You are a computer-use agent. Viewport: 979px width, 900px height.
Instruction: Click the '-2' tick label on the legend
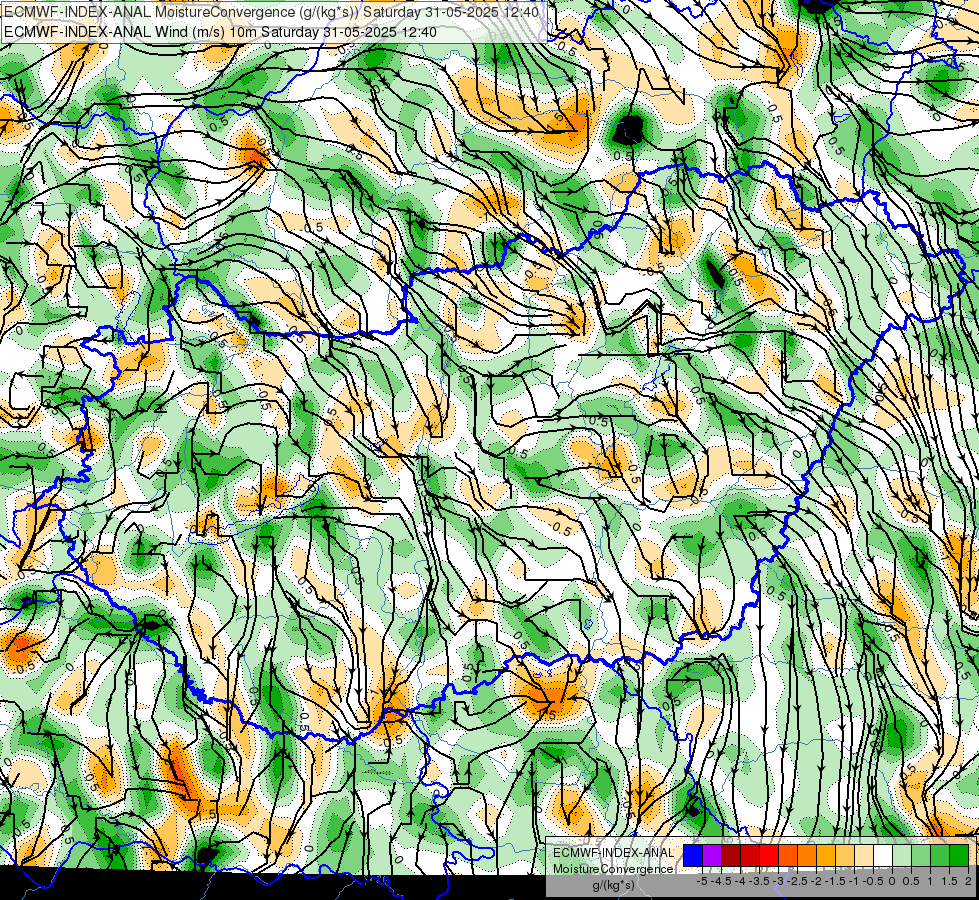(x=816, y=881)
